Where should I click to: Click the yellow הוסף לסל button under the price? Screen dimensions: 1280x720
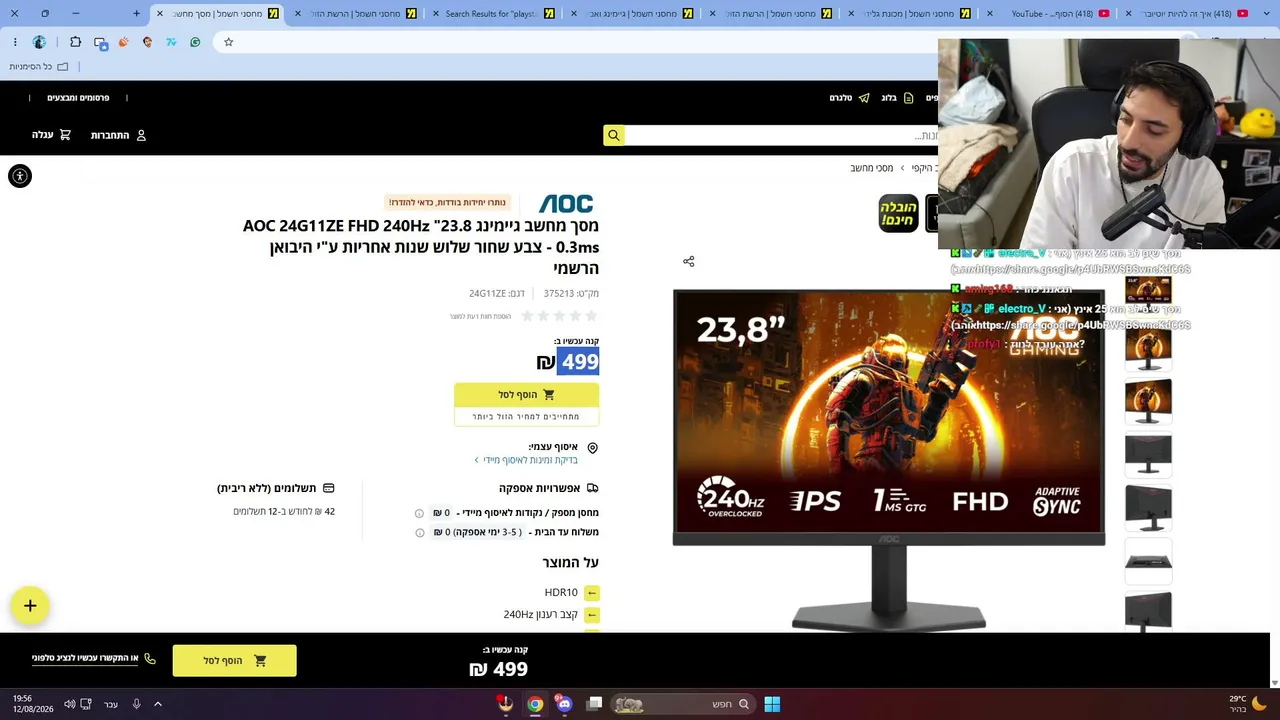click(x=526, y=395)
